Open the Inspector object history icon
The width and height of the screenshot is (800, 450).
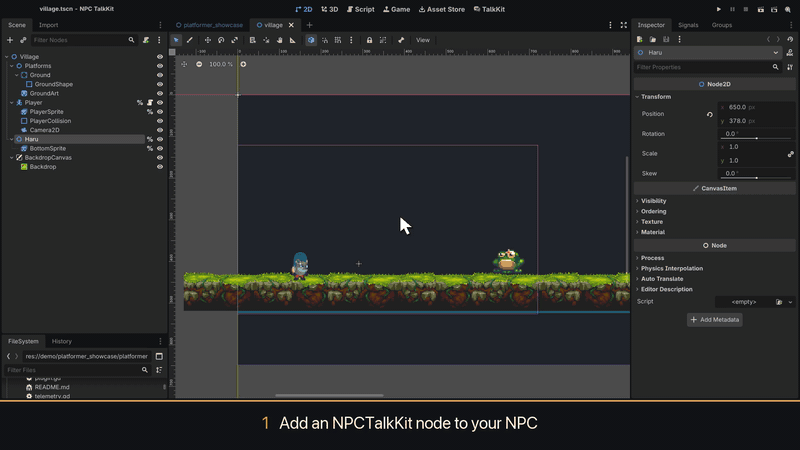pos(790,39)
